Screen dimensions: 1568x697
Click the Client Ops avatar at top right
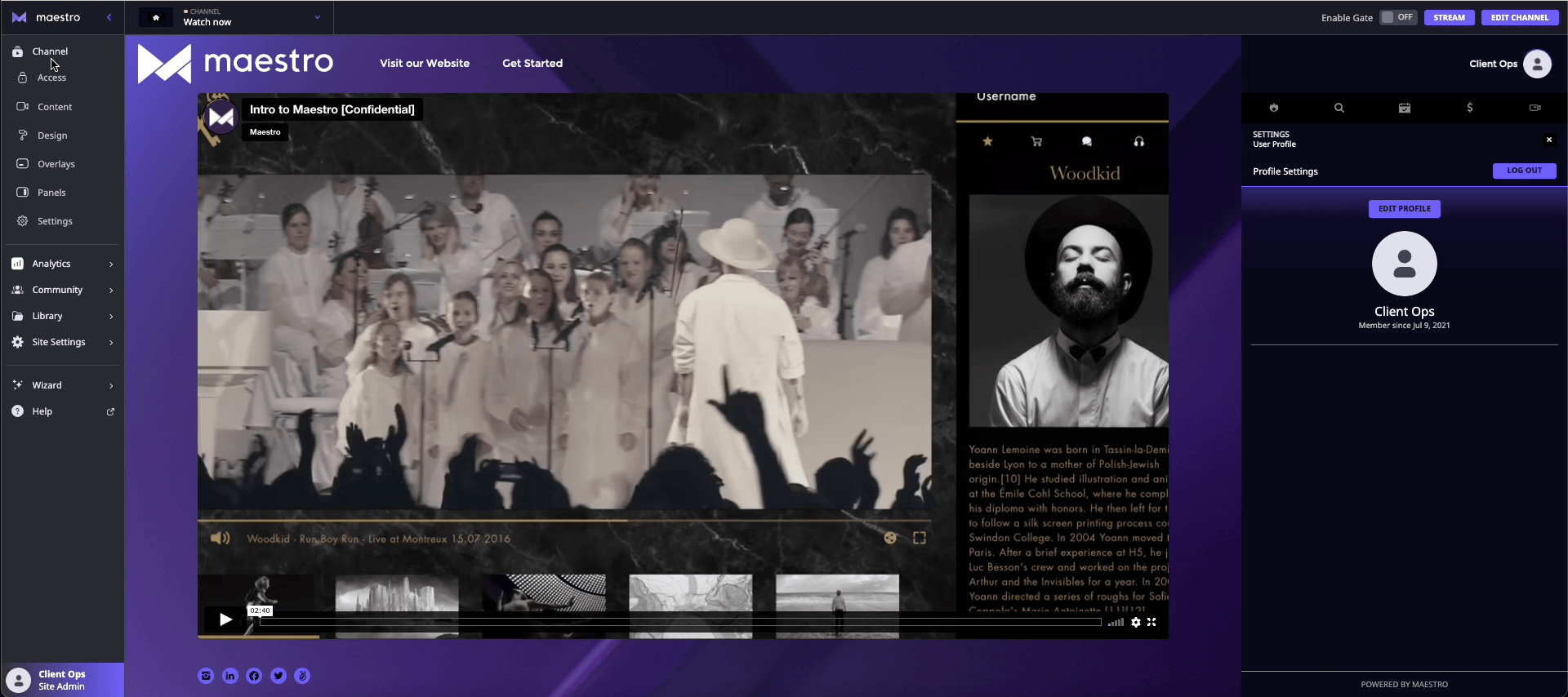pos(1537,64)
